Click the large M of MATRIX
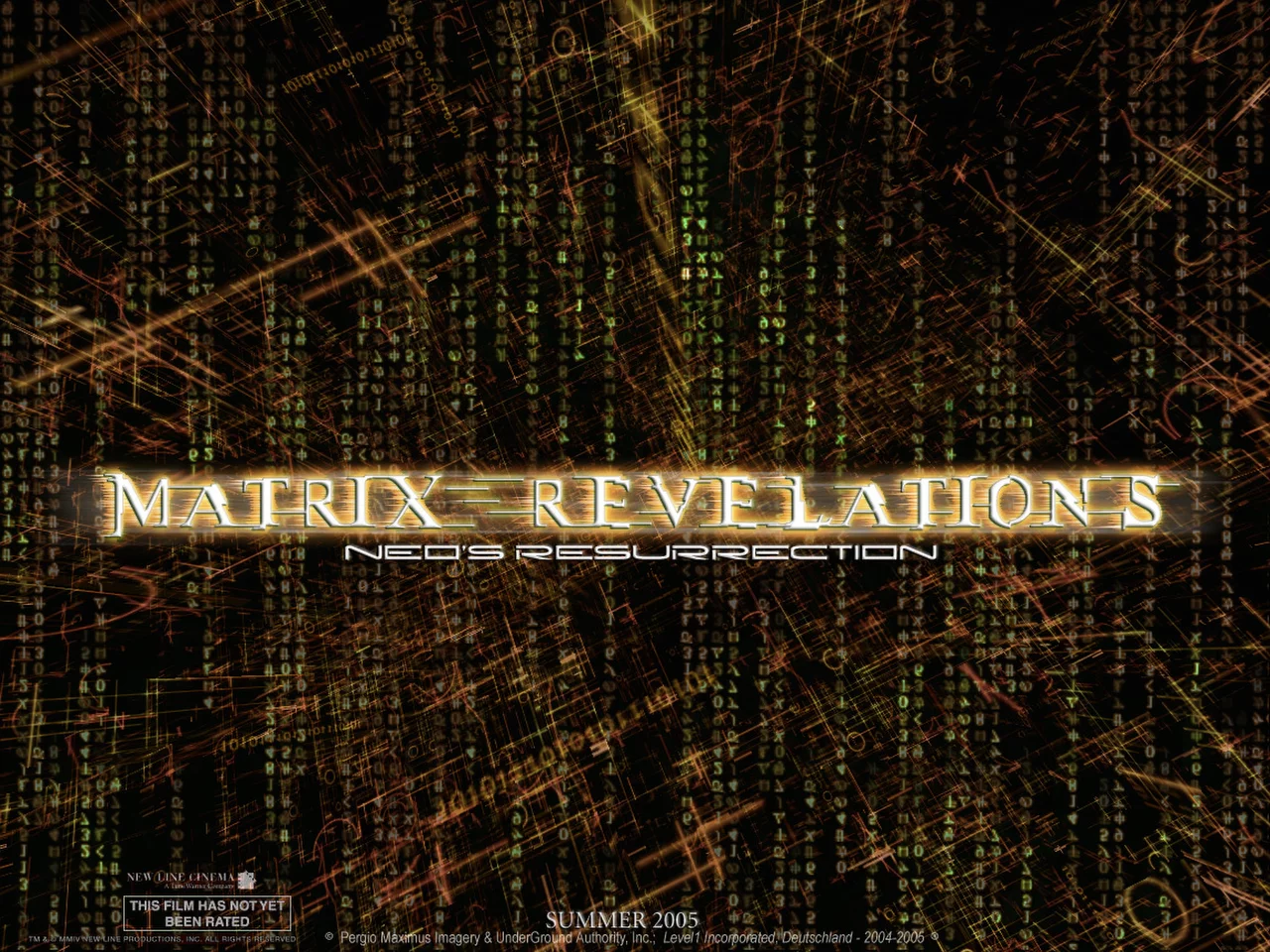 click(x=141, y=502)
